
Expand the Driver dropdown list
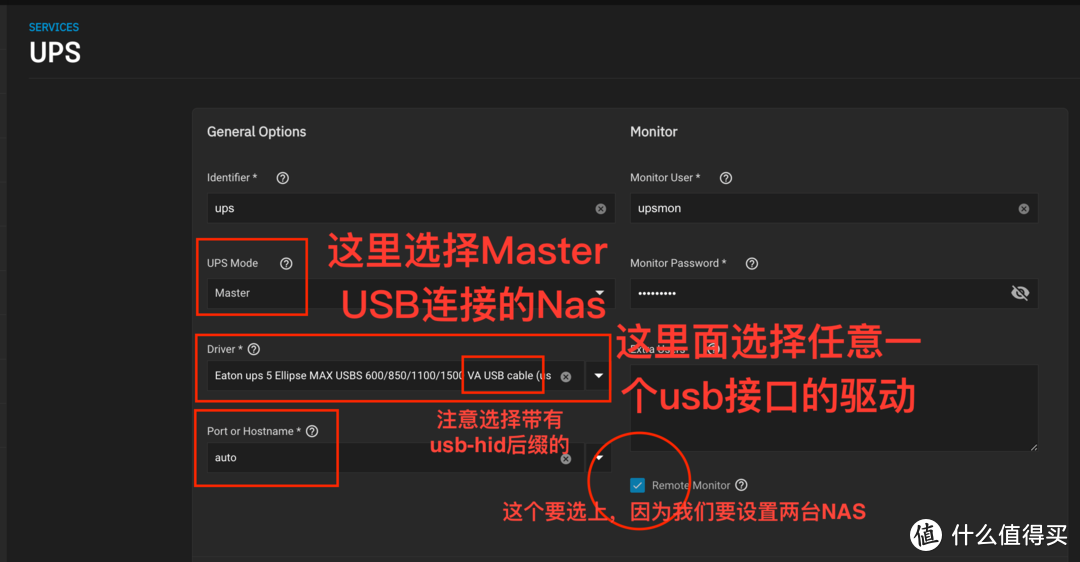(x=599, y=375)
